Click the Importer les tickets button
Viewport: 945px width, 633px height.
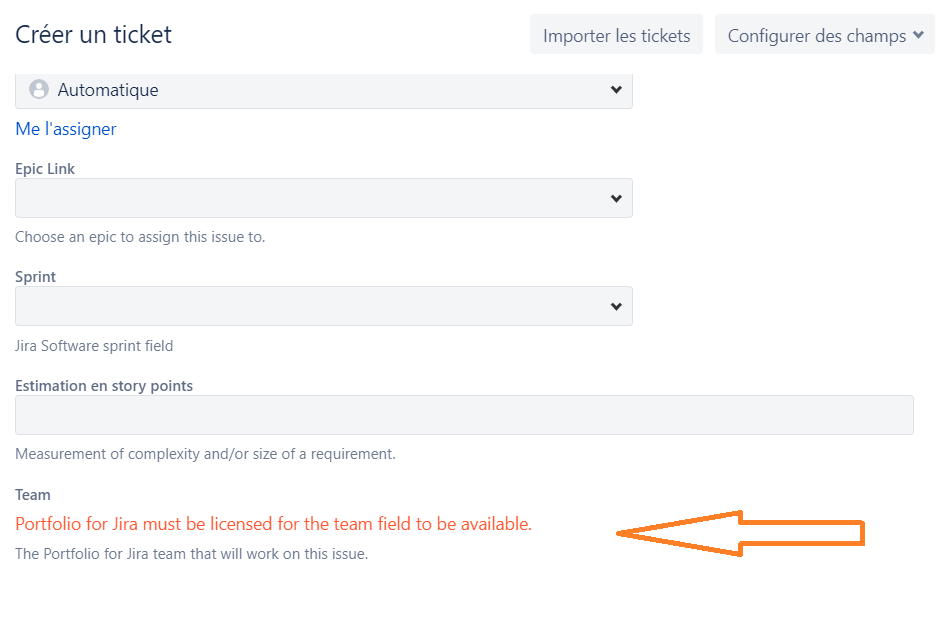coord(616,35)
